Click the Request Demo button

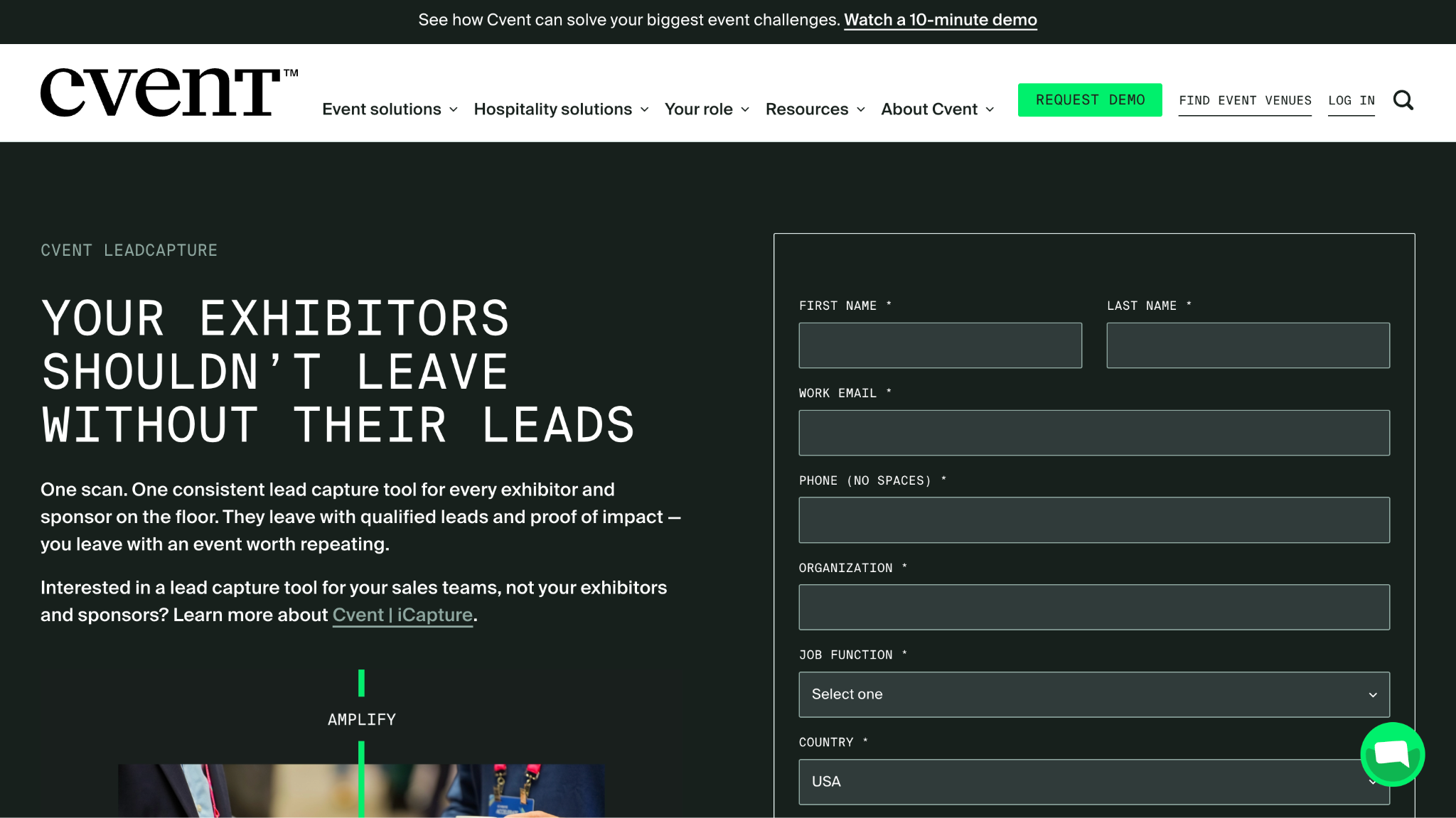(x=1090, y=99)
